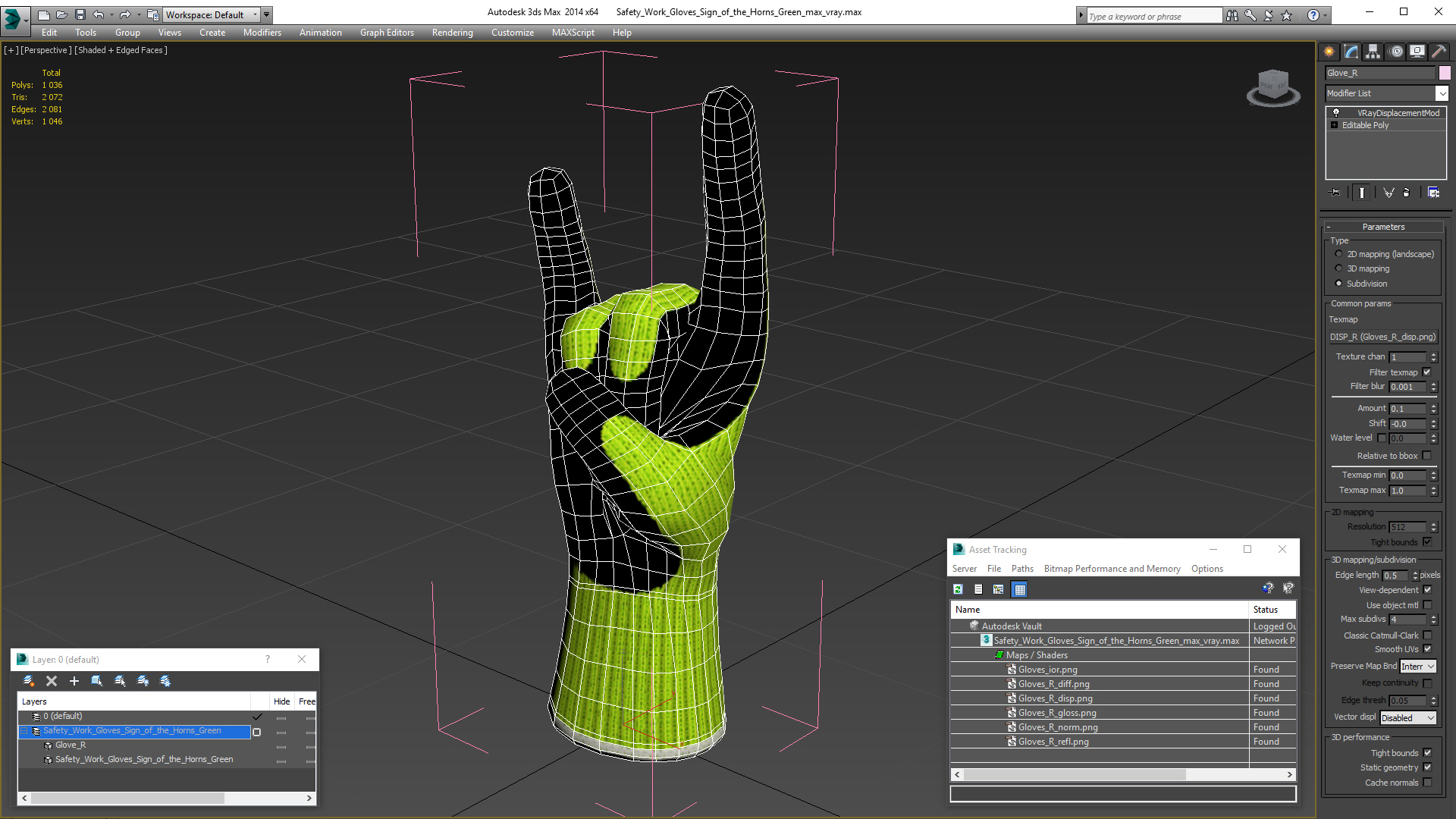The width and height of the screenshot is (1456, 819).
Task: Click the Pin Stack icon
Action: pyautogui.click(x=1335, y=193)
